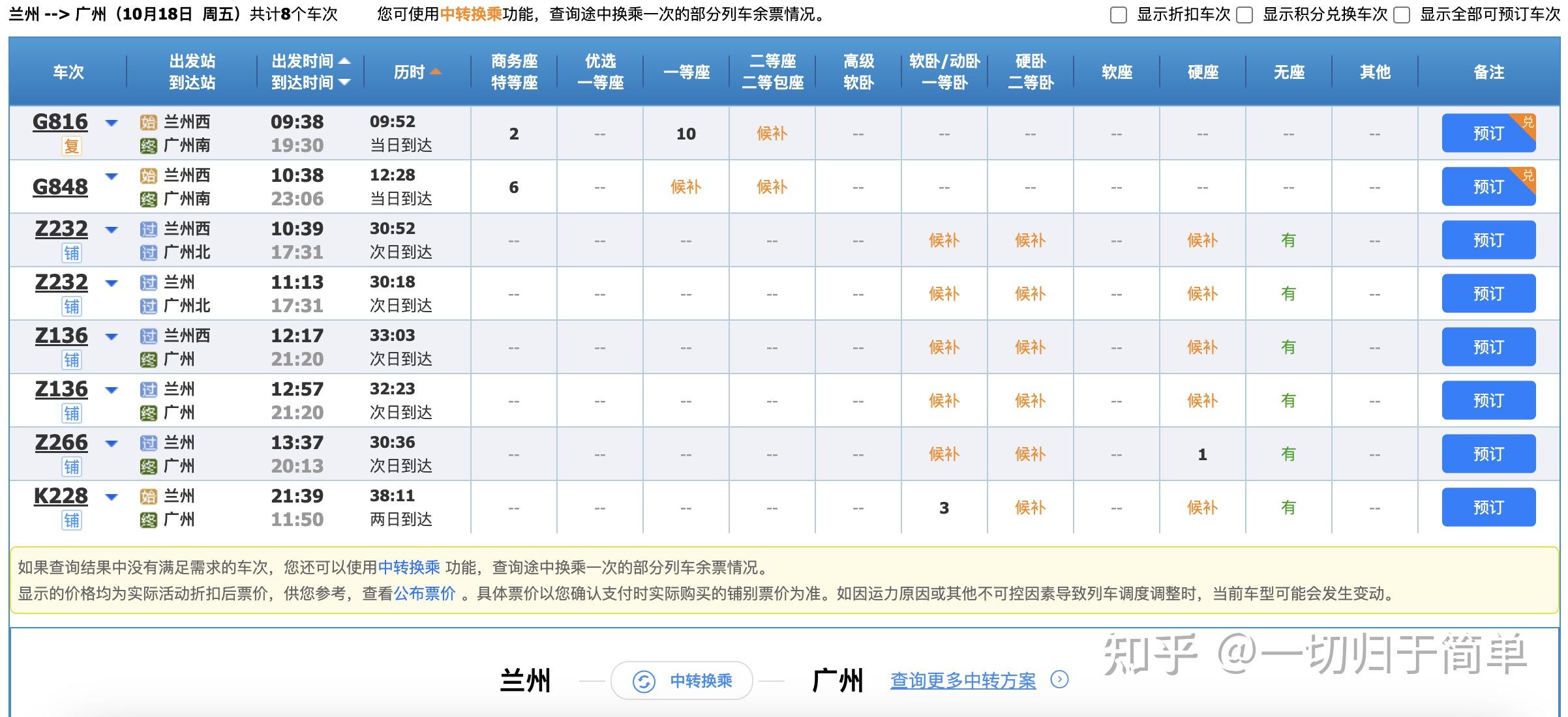Book train G848 with 预订

coord(1488,186)
